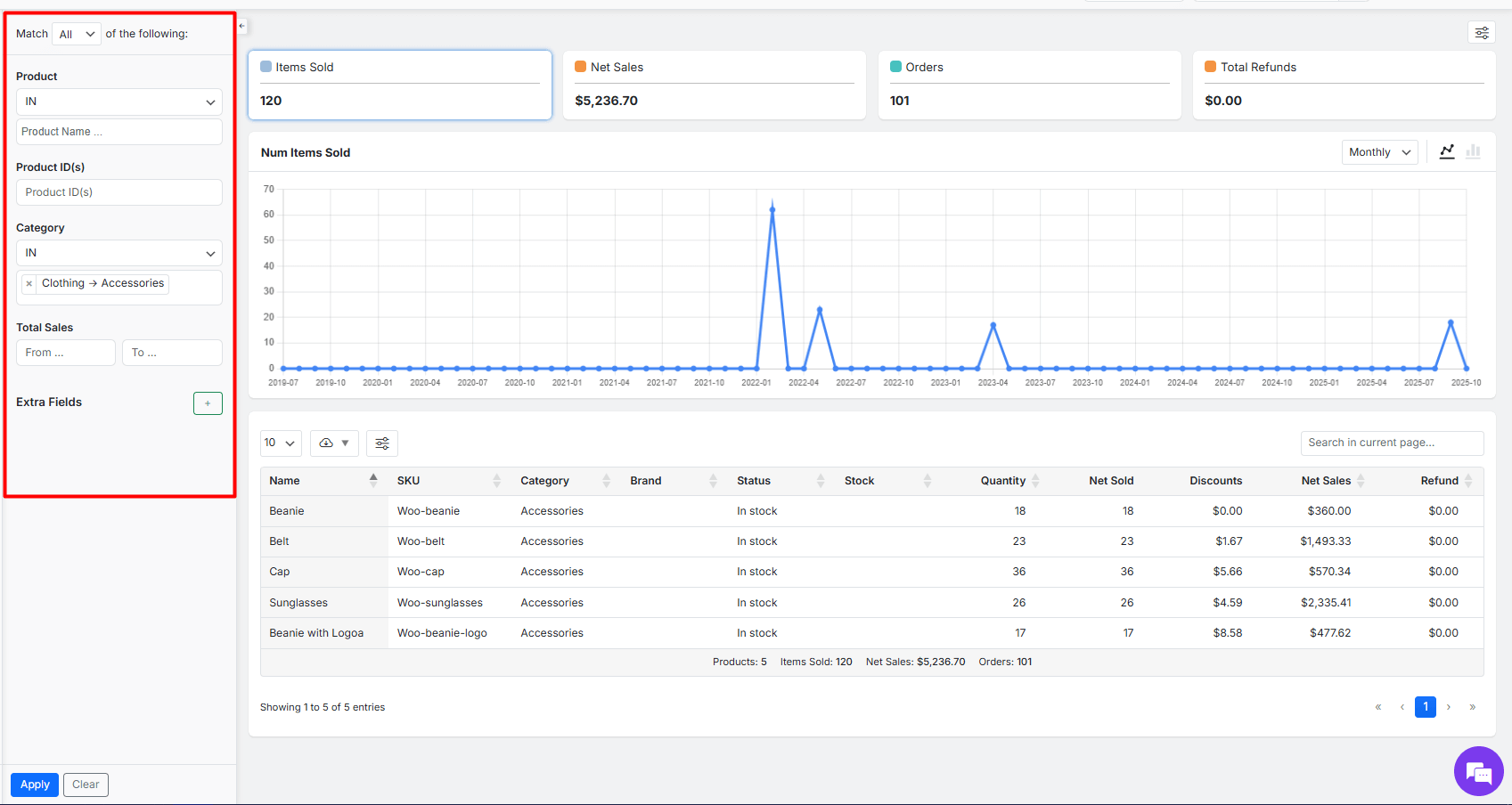This screenshot has width=1512, height=805.
Task: Open the live chat bubble
Action: coord(1478,771)
